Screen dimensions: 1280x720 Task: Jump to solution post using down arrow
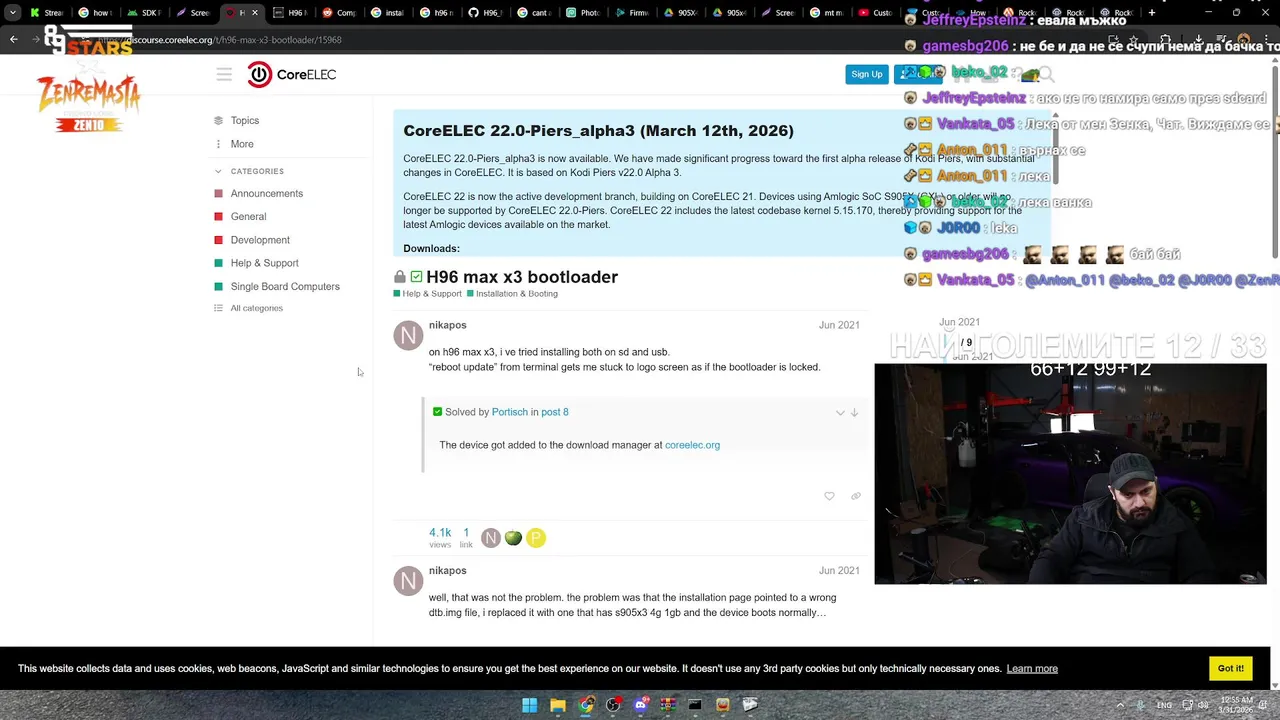click(854, 412)
